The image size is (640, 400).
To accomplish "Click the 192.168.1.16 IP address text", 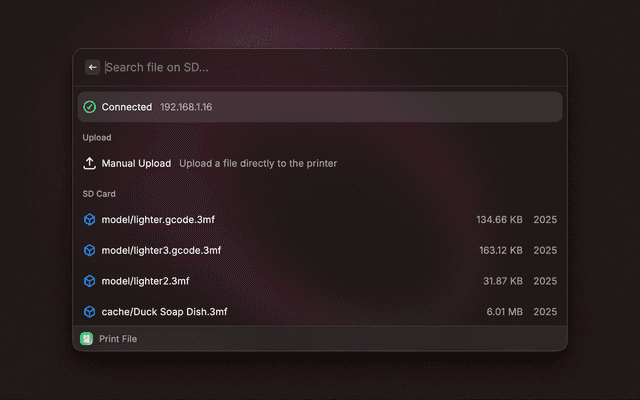I will [x=186, y=107].
